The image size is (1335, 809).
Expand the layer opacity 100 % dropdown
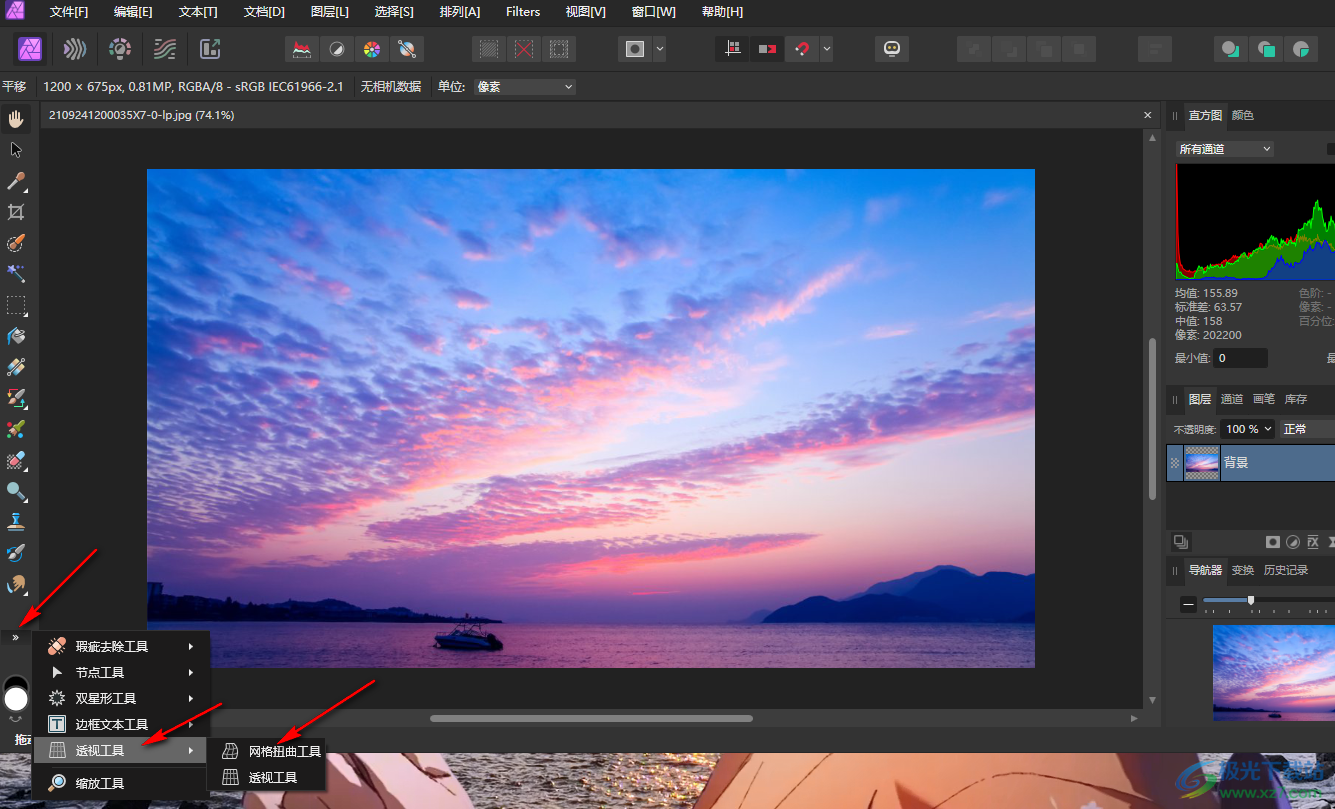[x=1249, y=429]
